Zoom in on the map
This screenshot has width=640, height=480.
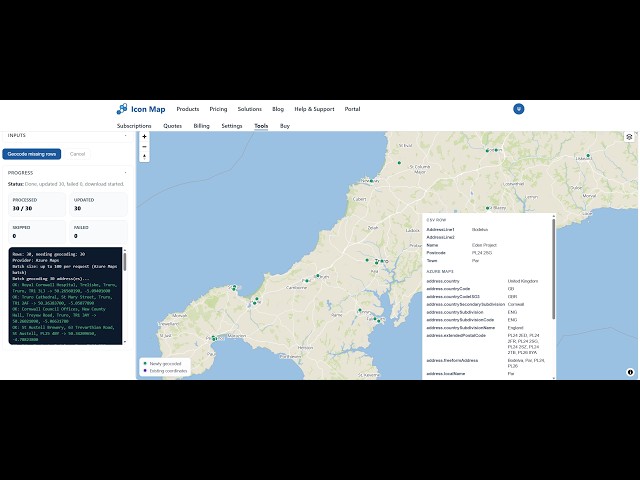point(144,137)
